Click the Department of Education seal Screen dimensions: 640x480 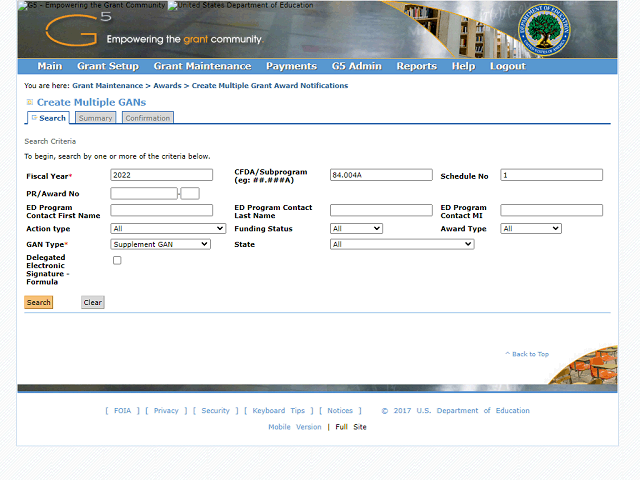tap(544, 30)
